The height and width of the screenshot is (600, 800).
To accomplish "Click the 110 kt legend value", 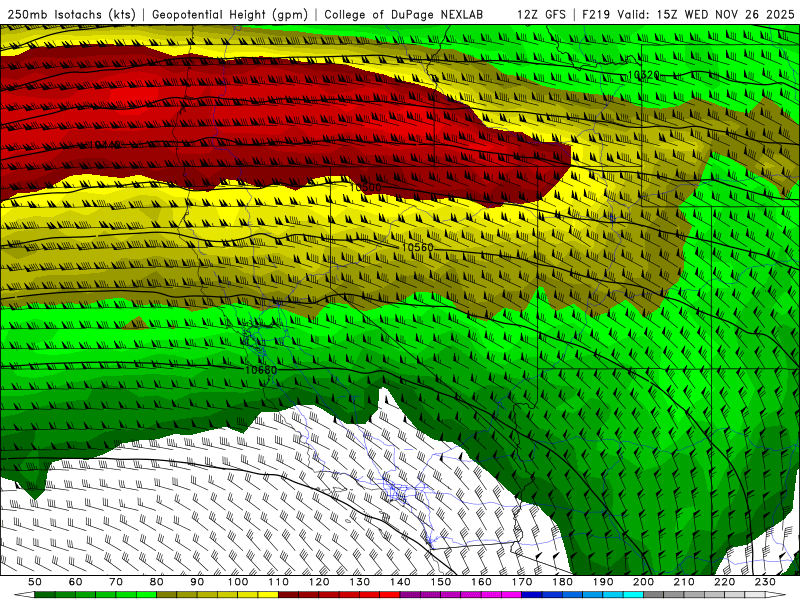I will (x=279, y=582).
